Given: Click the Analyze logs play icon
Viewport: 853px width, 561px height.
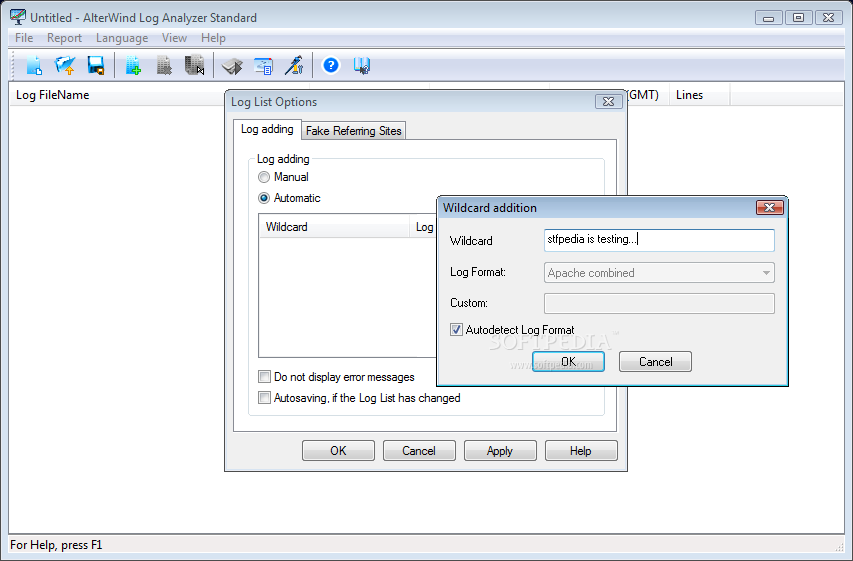Looking at the screenshot, I should point(232,66).
